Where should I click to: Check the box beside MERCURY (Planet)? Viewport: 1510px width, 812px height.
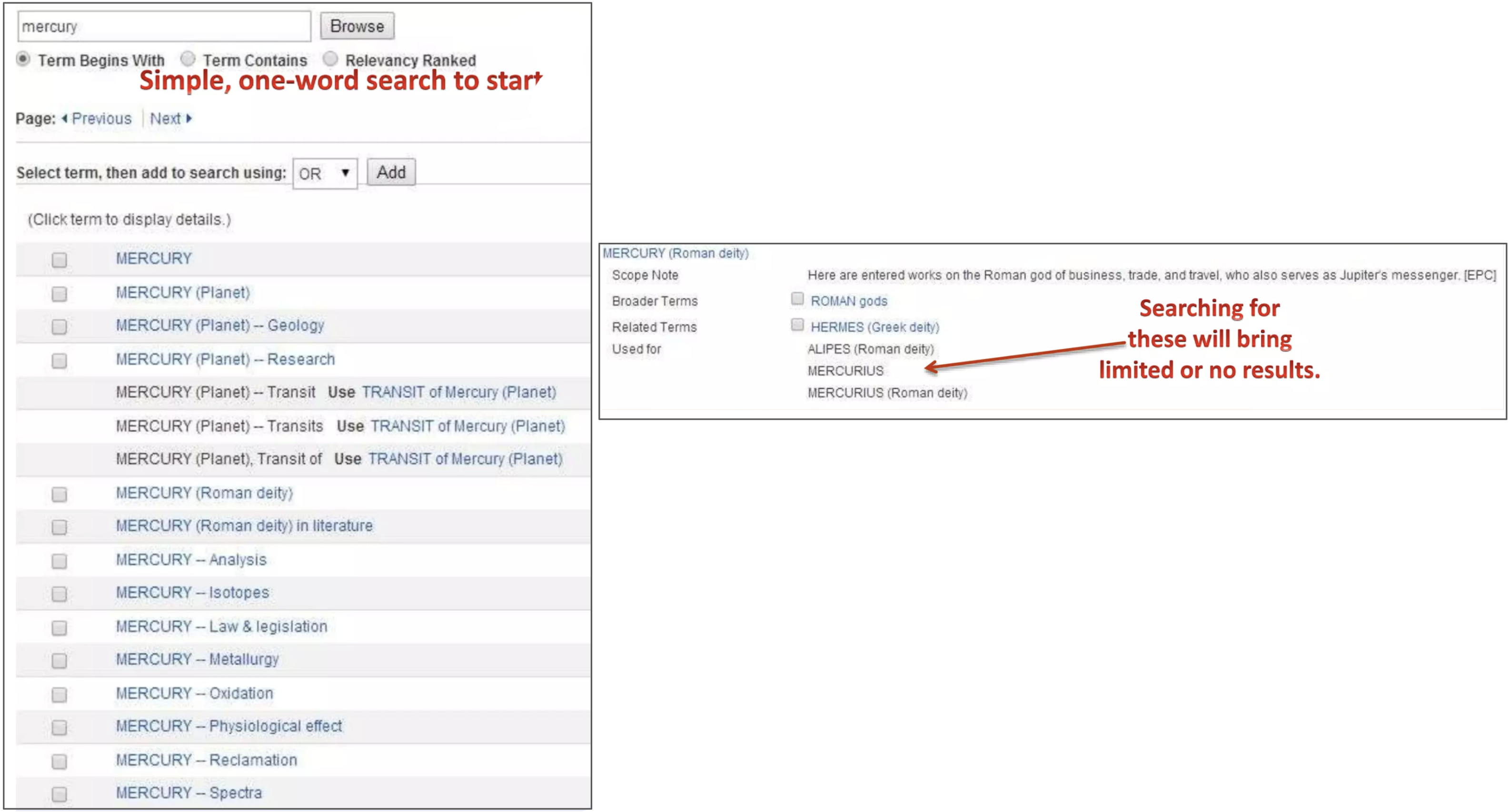(x=59, y=293)
